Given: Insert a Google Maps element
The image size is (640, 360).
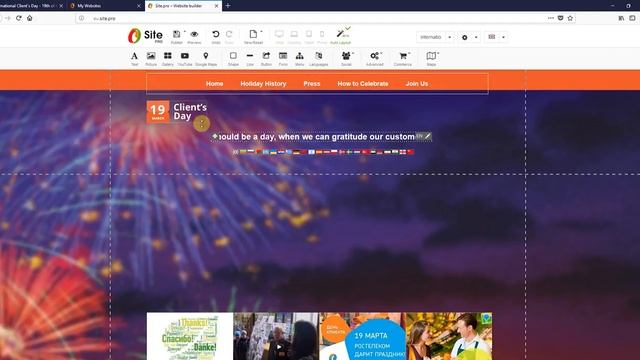Looking at the screenshot, I should (x=206, y=56).
